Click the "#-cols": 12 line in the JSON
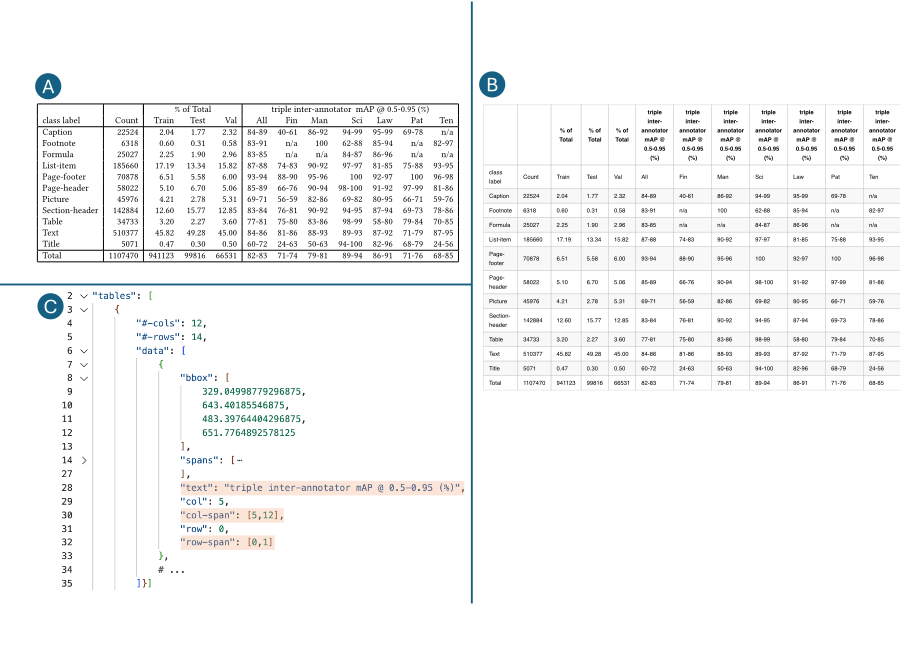The height and width of the screenshot is (664, 902). tap(171, 323)
